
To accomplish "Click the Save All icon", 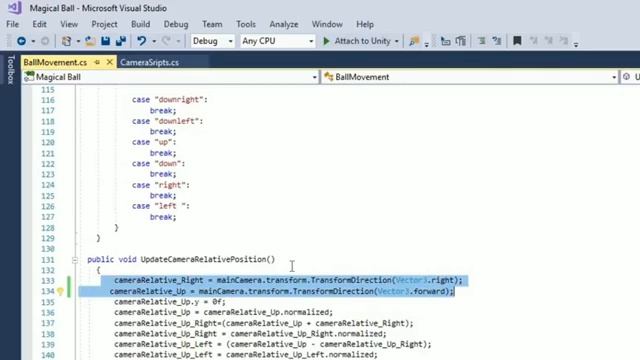I will (x=121, y=41).
